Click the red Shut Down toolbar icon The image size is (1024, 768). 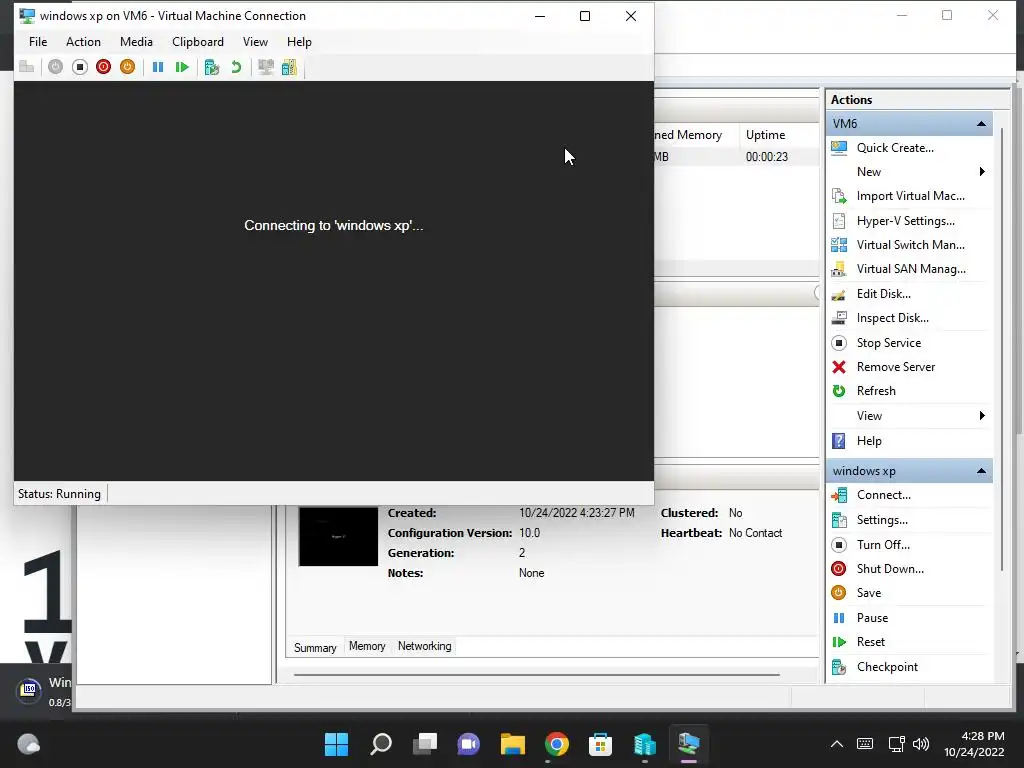(103, 67)
